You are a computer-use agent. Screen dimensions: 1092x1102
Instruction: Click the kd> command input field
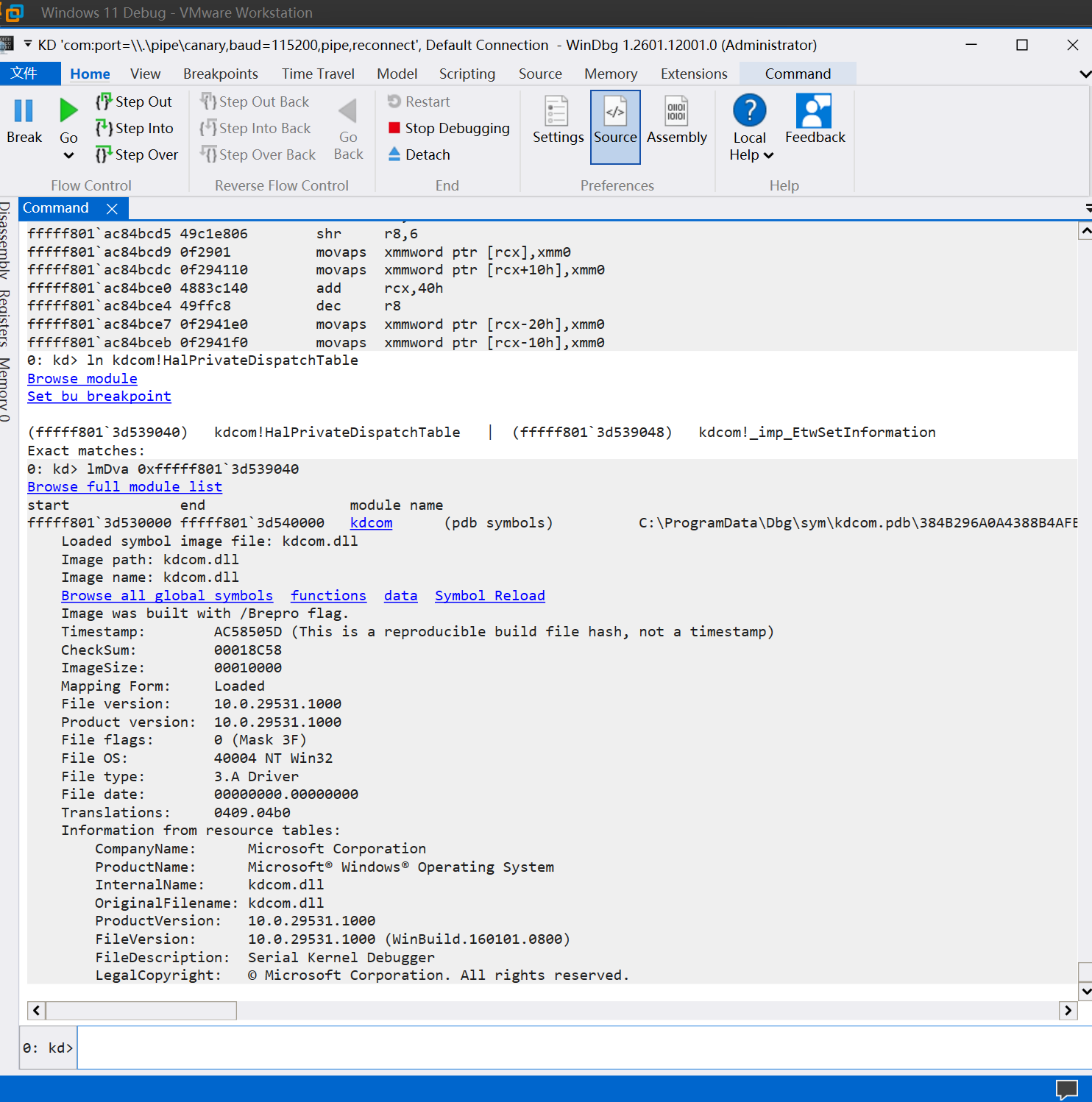pyautogui.click(x=584, y=1048)
